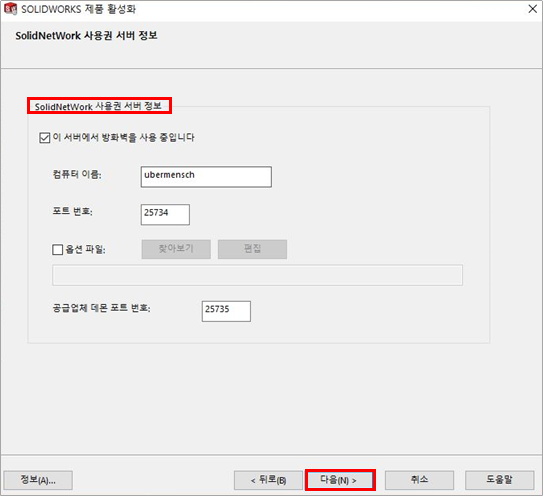
Task: Close the SOLIDWORKS activation dialog window
Action: pyautogui.click(x=533, y=9)
